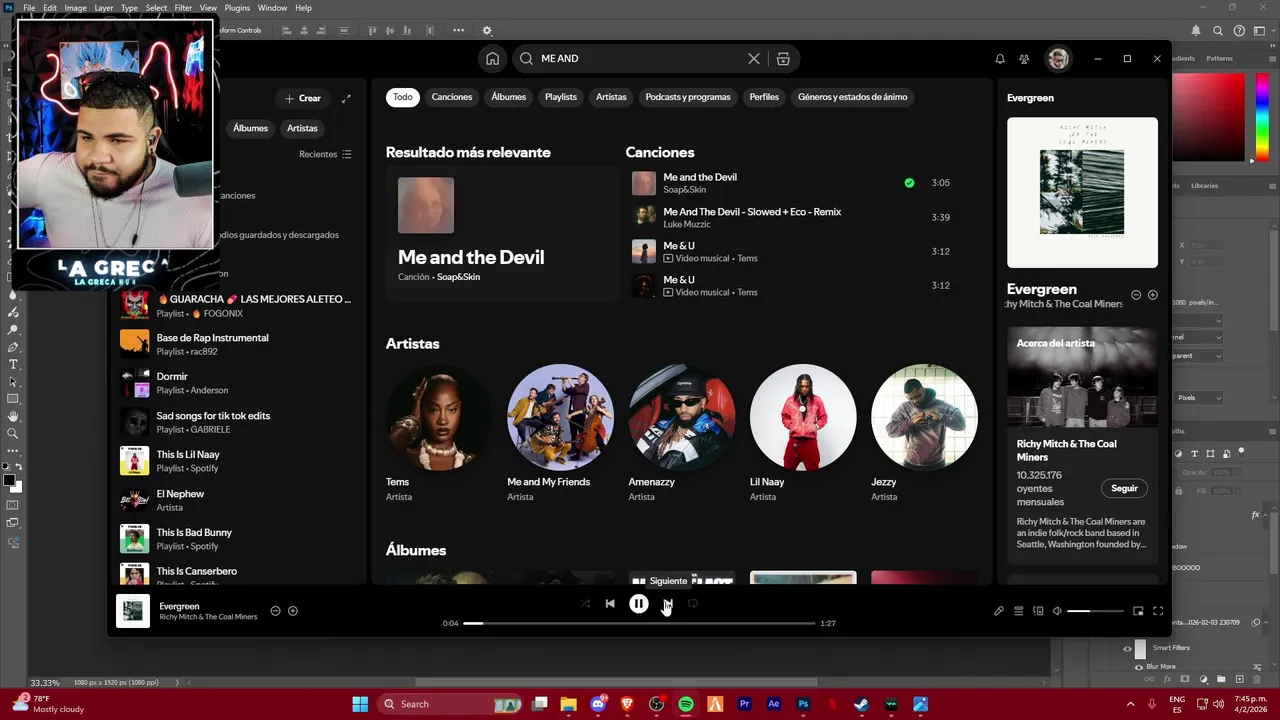The image size is (1280, 720).
Task: Switch to the Playlists filter
Action: [561, 97]
